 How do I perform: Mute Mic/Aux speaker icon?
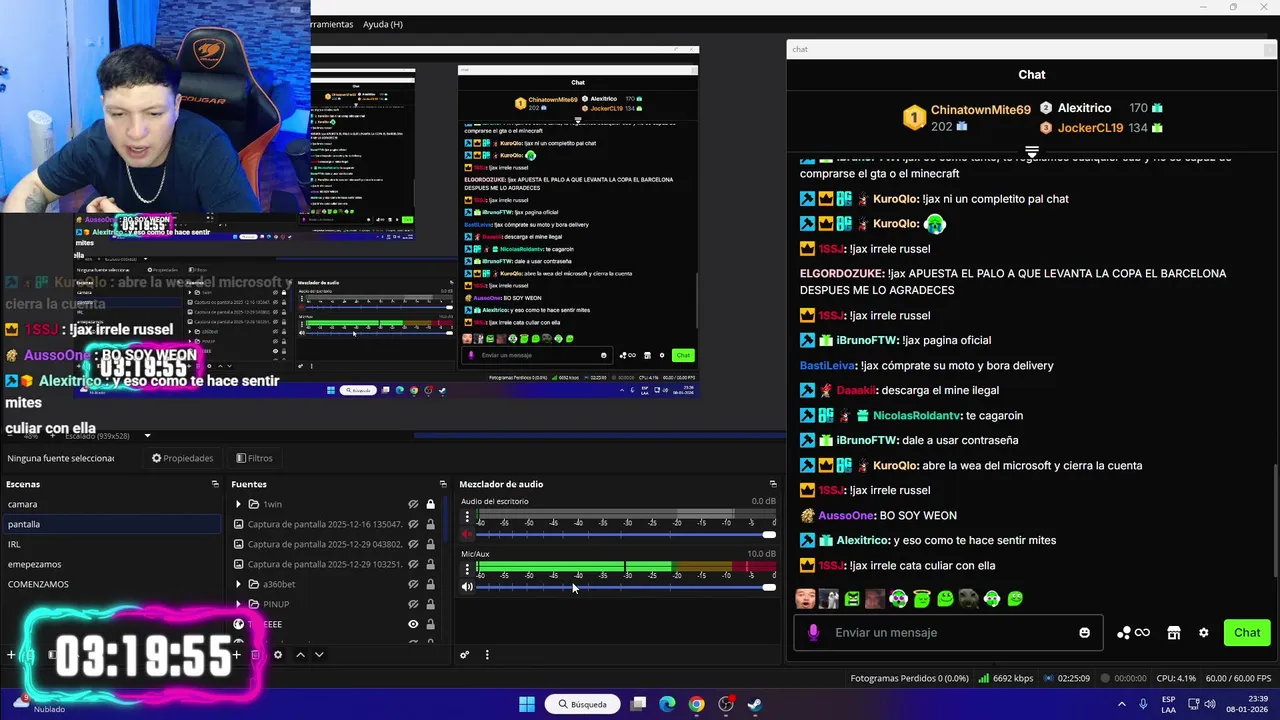click(467, 587)
